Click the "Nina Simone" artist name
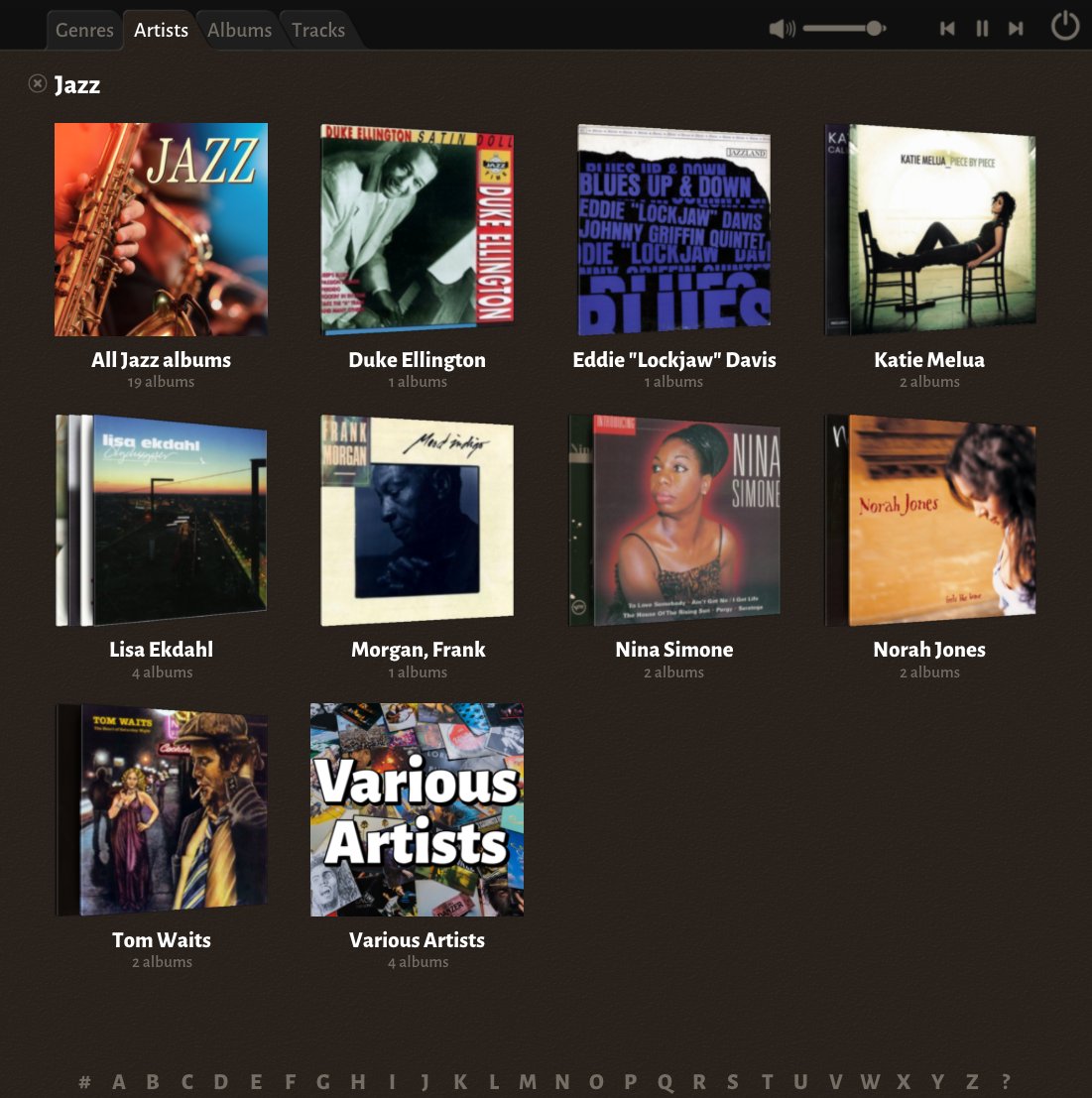1092x1098 pixels. point(674,650)
